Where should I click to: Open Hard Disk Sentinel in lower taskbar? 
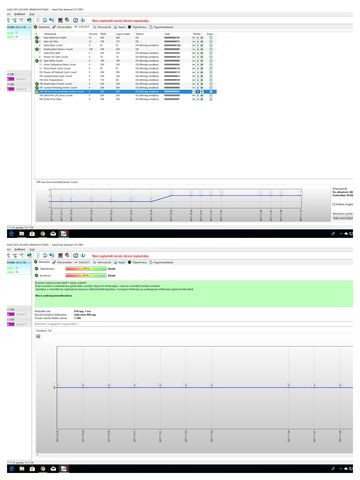(63, 469)
